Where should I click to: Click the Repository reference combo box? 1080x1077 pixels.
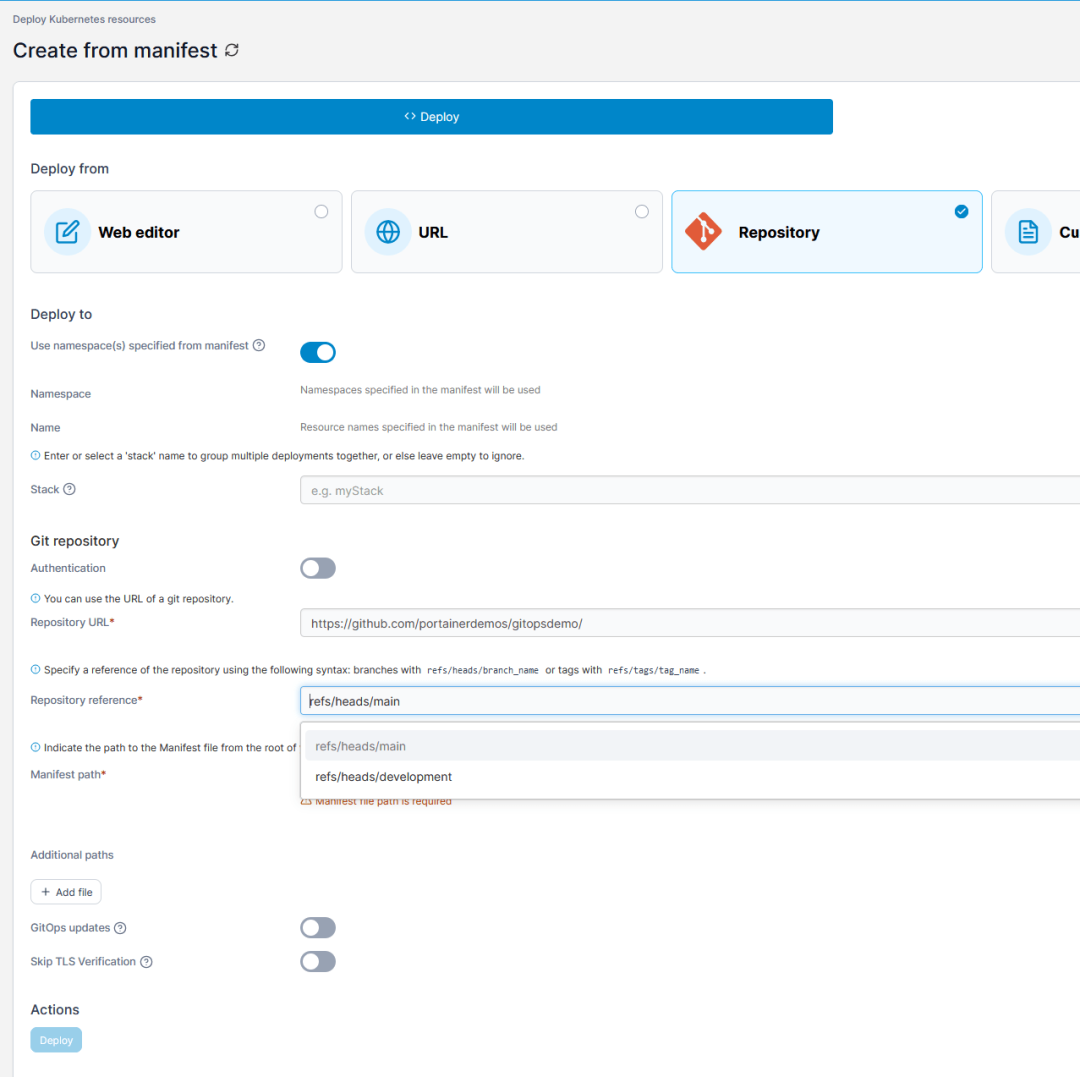690,701
